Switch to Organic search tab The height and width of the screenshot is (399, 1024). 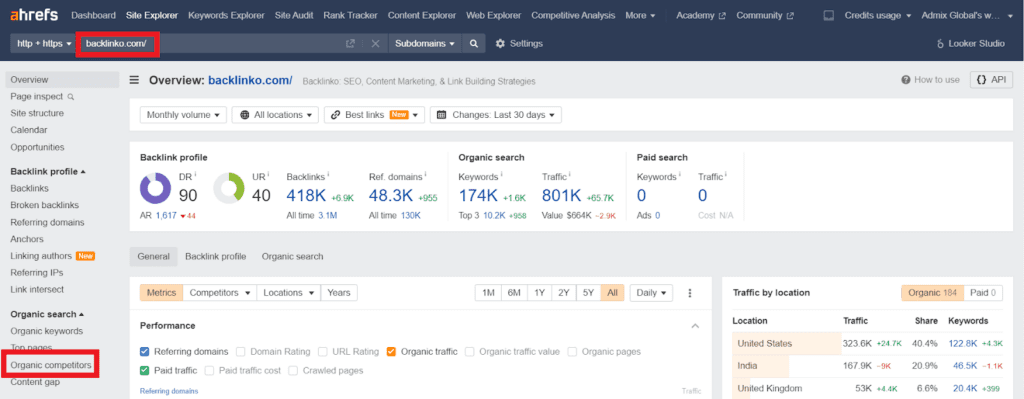[293, 257]
